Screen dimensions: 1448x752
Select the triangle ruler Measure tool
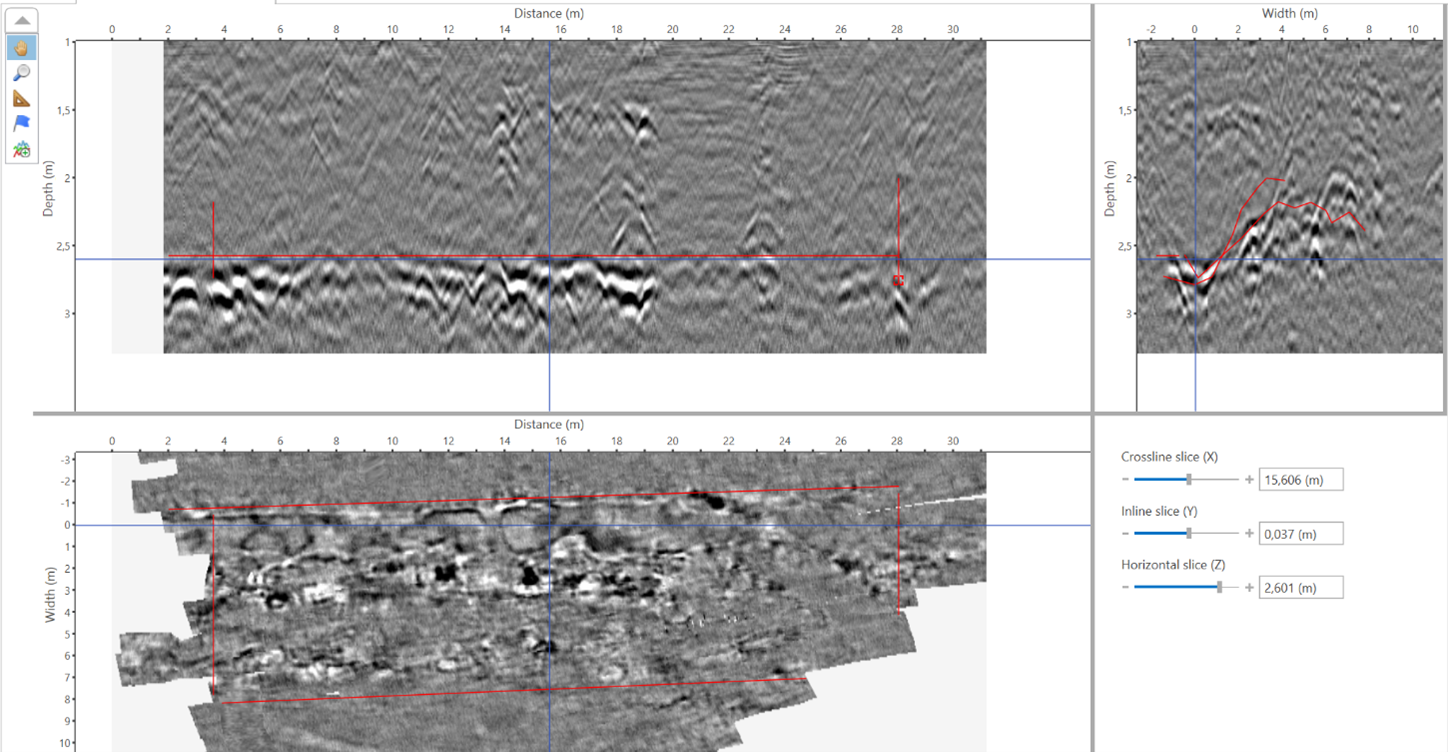[22, 98]
